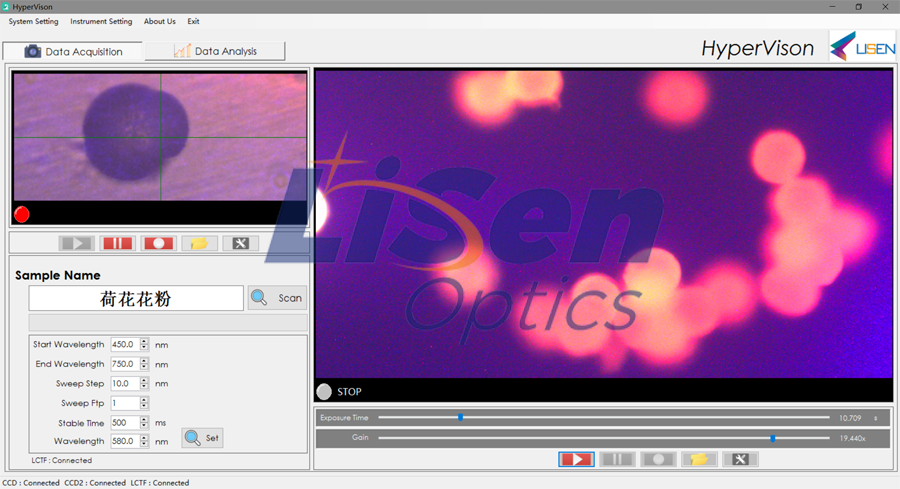The image size is (900, 489).
Task: Click the main fluorescence image view
Action: tap(603, 224)
